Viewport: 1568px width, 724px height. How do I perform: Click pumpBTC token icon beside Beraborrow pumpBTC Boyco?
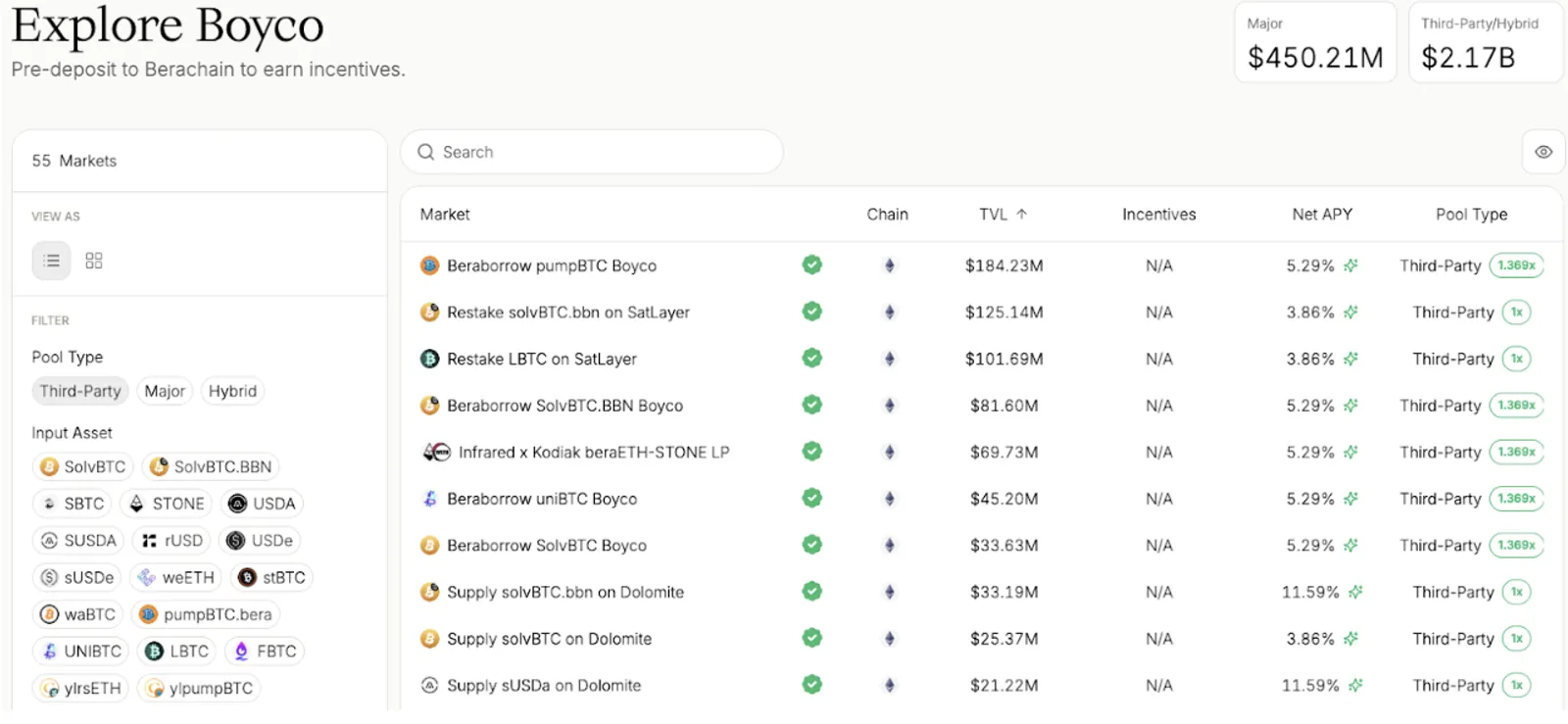[429, 265]
